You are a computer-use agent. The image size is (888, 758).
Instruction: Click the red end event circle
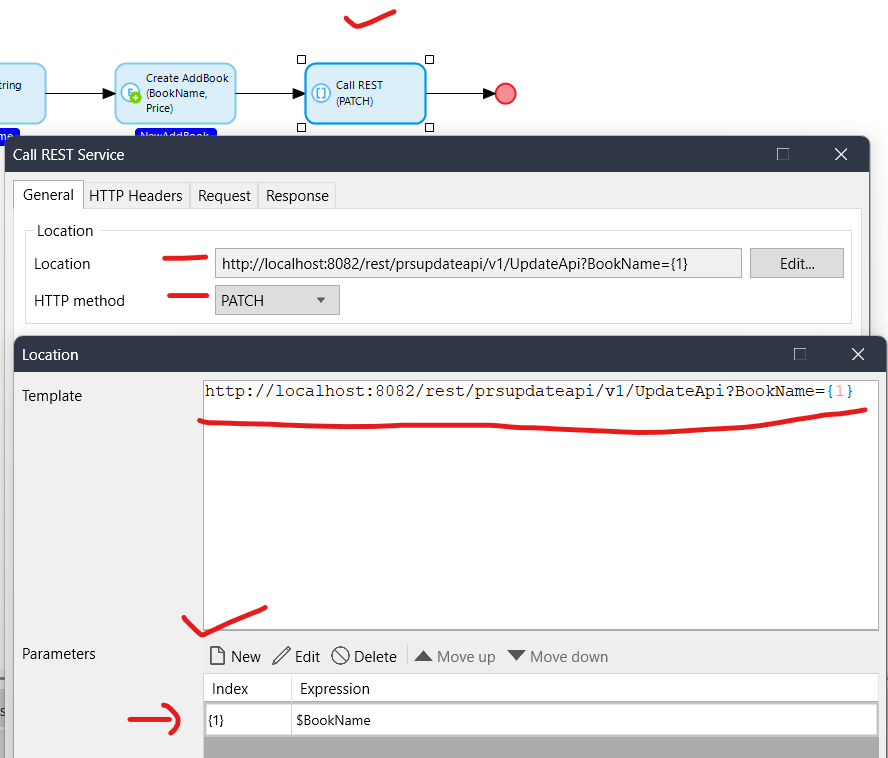click(505, 93)
